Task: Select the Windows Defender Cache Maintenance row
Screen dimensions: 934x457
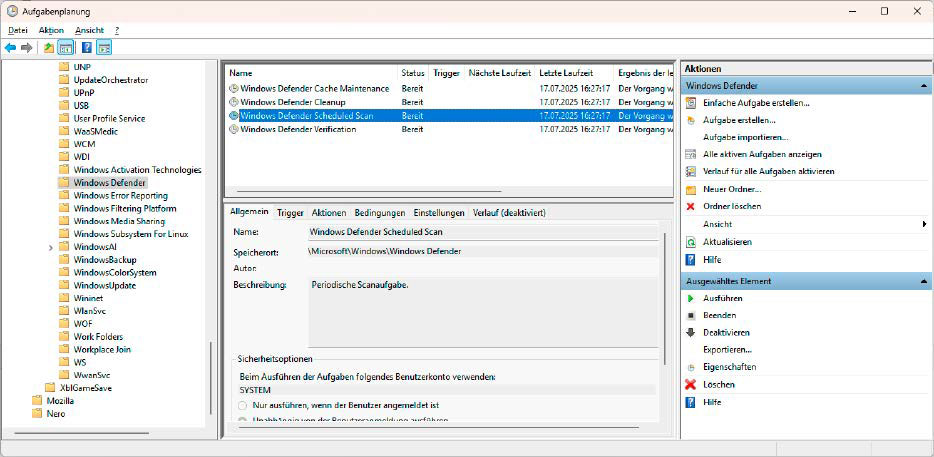Action: [x=449, y=89]
